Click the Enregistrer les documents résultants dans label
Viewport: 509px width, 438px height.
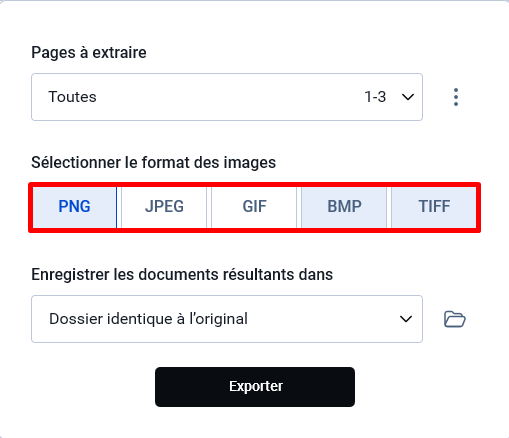[x=182, y=275]
